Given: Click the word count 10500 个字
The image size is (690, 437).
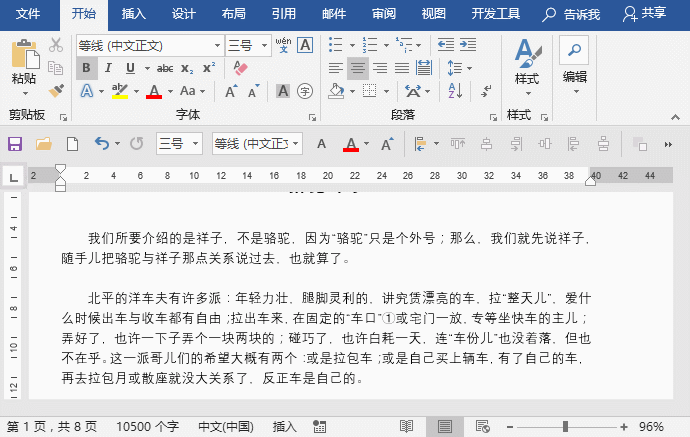Looking at the screenshot, I should [146, 426].
